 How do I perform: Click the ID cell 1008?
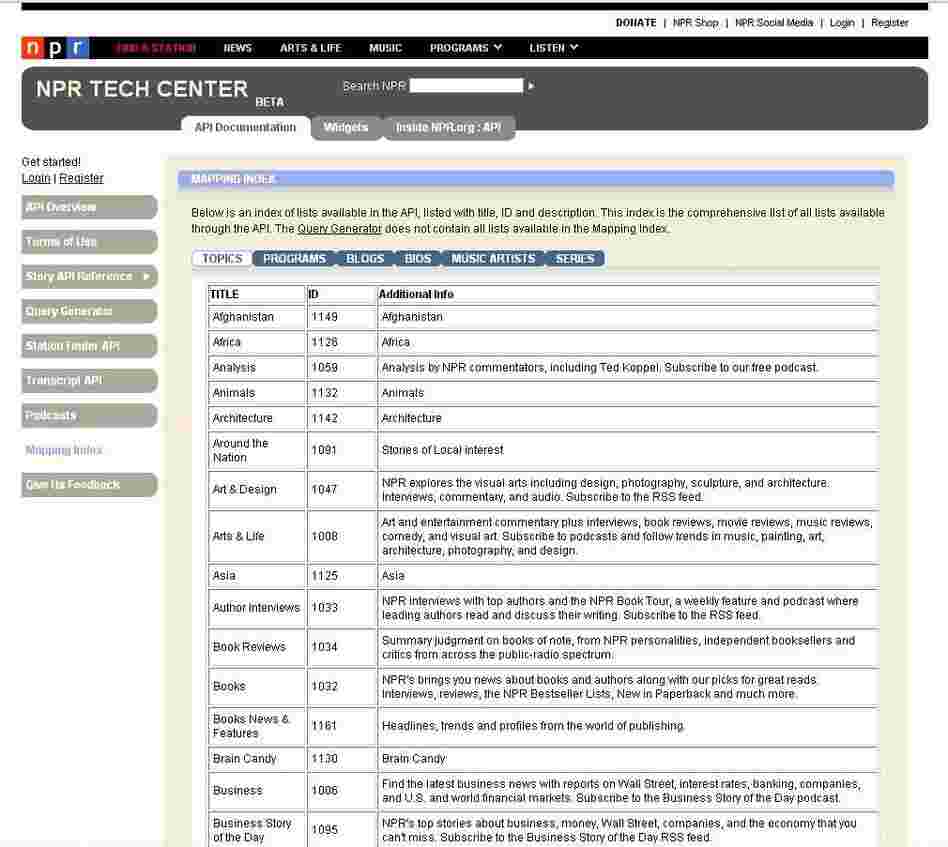tap(342, 537)
